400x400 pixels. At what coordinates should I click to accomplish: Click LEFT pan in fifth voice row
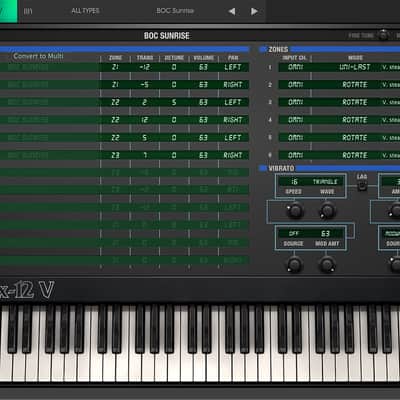click(x=233, y=138)
